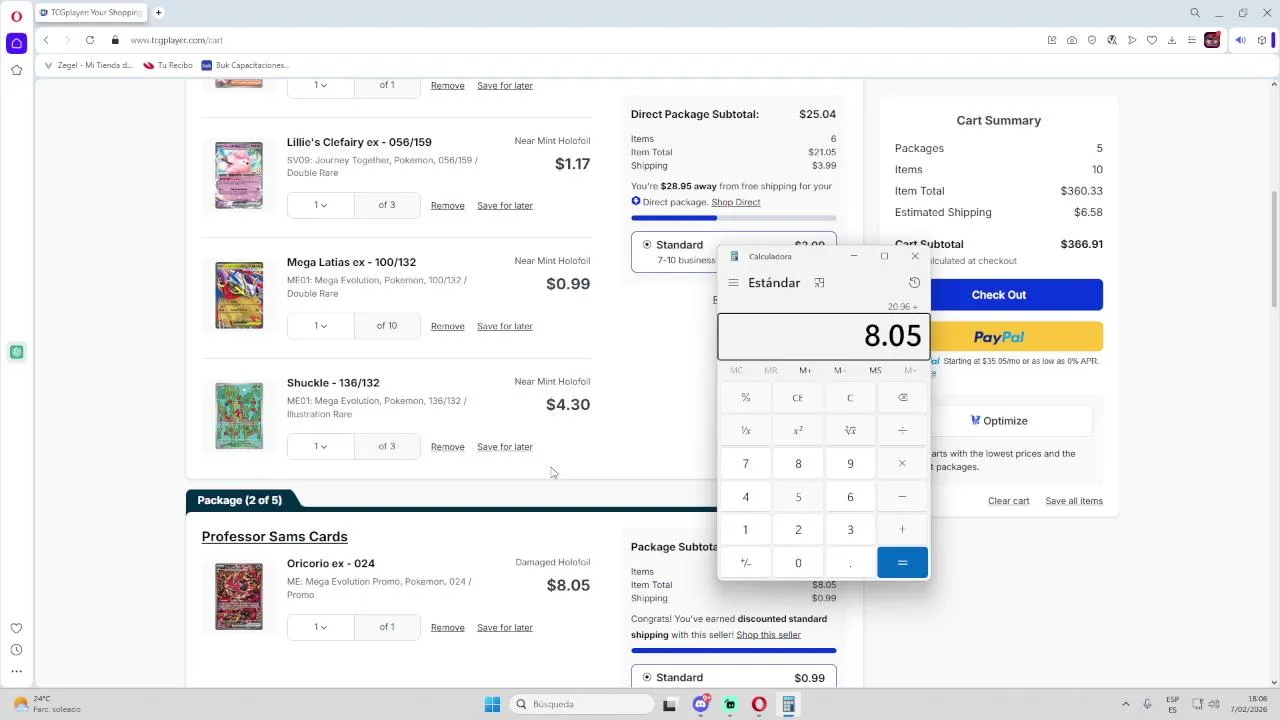Open bookmarks star in Opera sidebar

16,70
